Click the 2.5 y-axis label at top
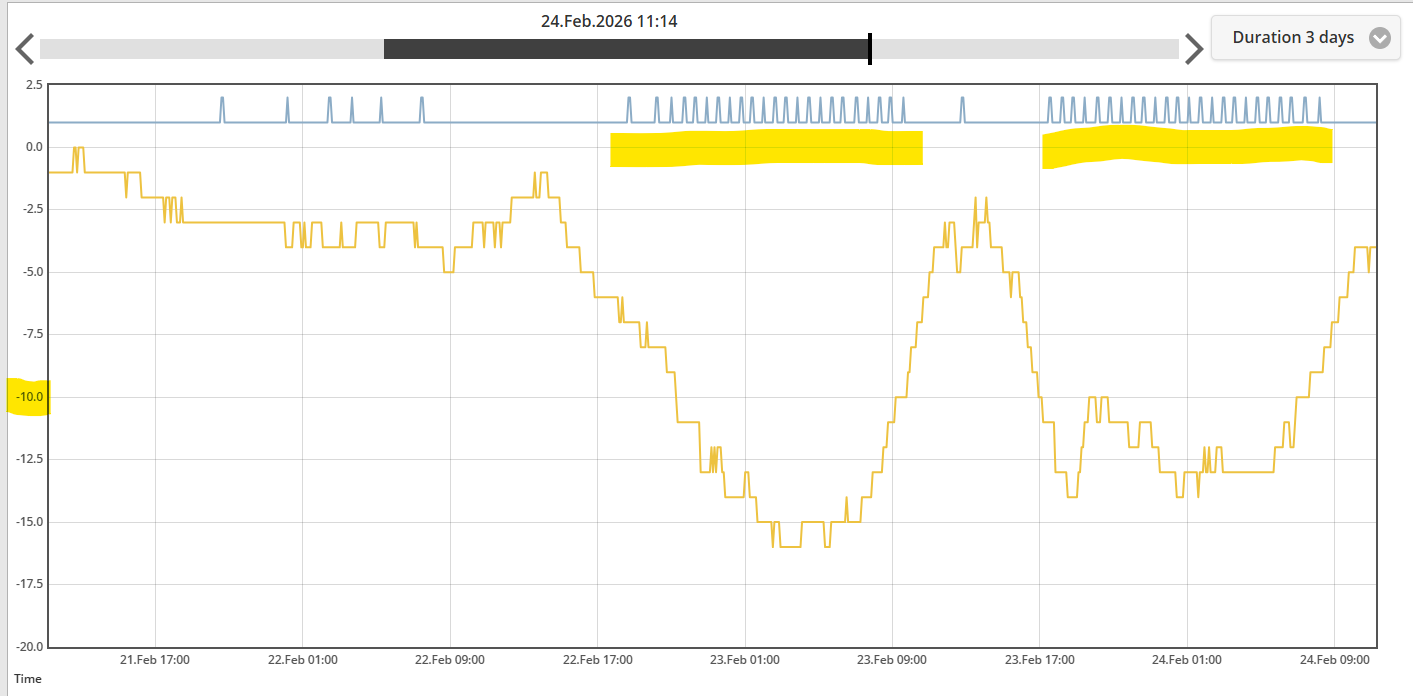This screenshot has width=1413, height=696. coord(33,85)
